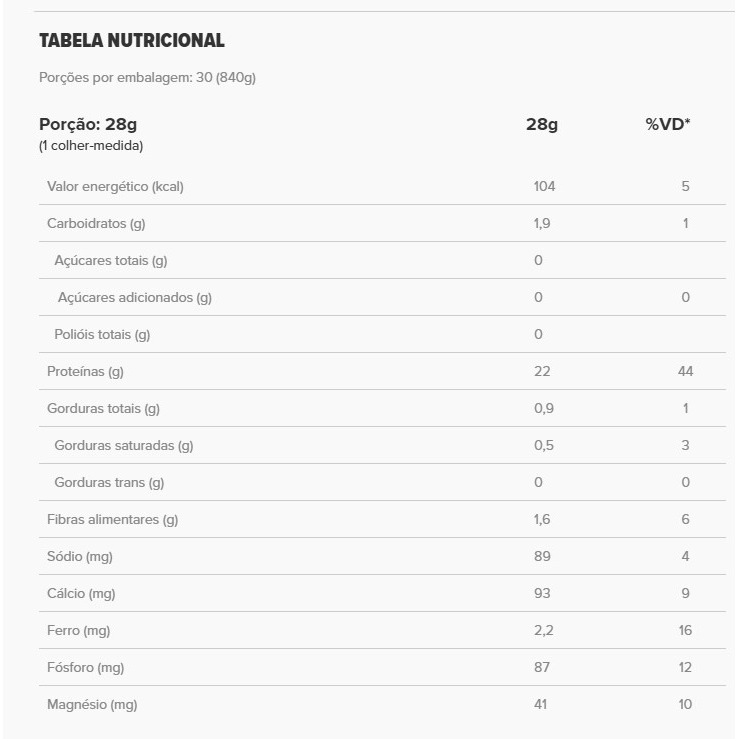Select the Valor energético (kcal) row label
The height and width of the screenshot is (739, 739).
[x=115, y=186]
